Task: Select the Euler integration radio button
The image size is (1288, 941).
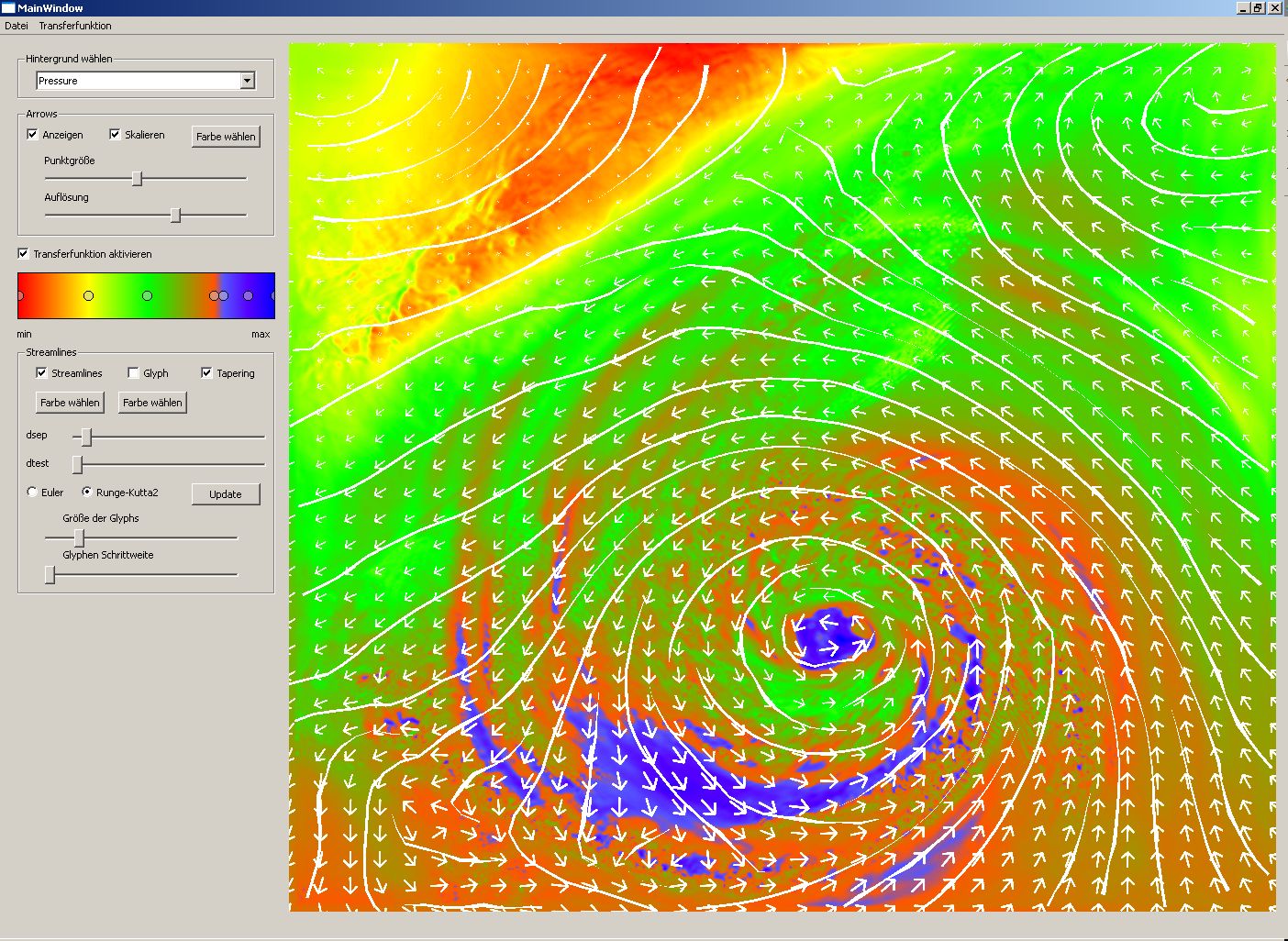Action: tap(33, 493)
